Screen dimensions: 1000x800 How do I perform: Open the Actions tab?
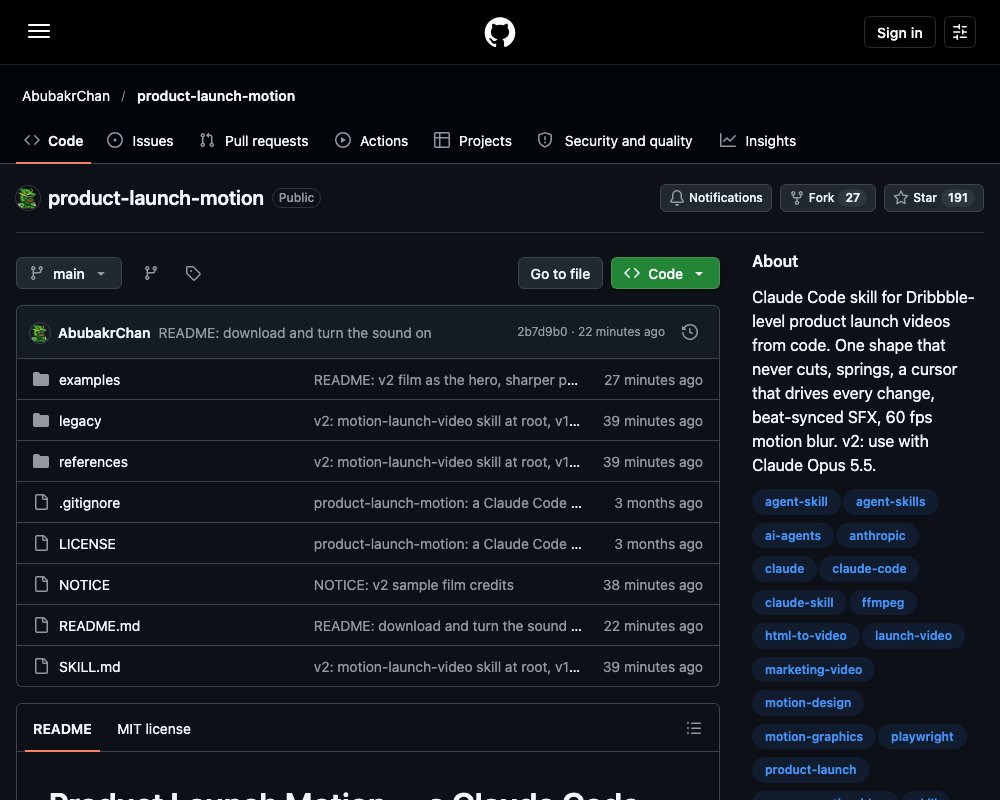pos(371,140)
